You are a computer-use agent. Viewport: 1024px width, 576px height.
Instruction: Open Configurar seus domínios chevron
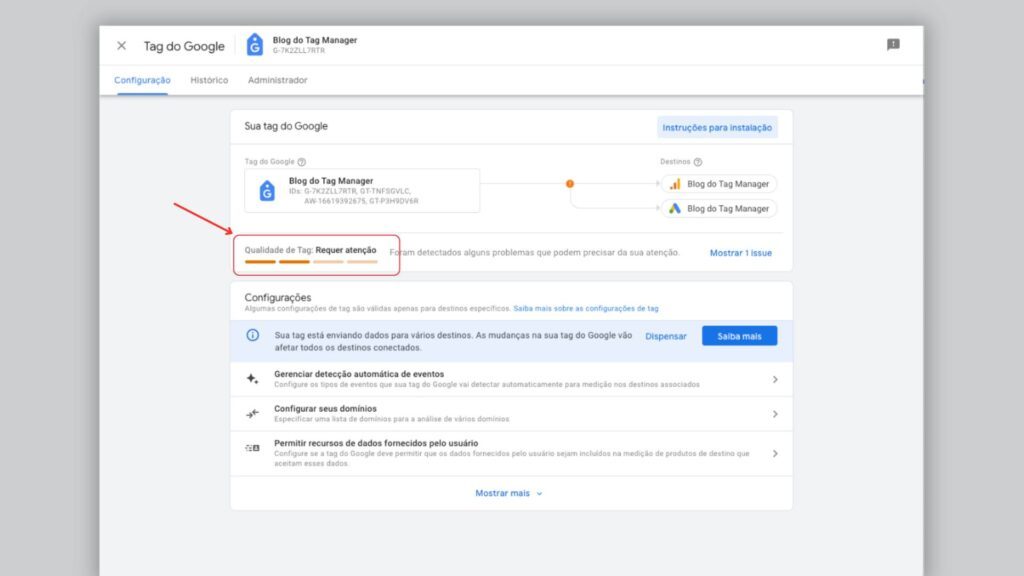coord(775,414)
